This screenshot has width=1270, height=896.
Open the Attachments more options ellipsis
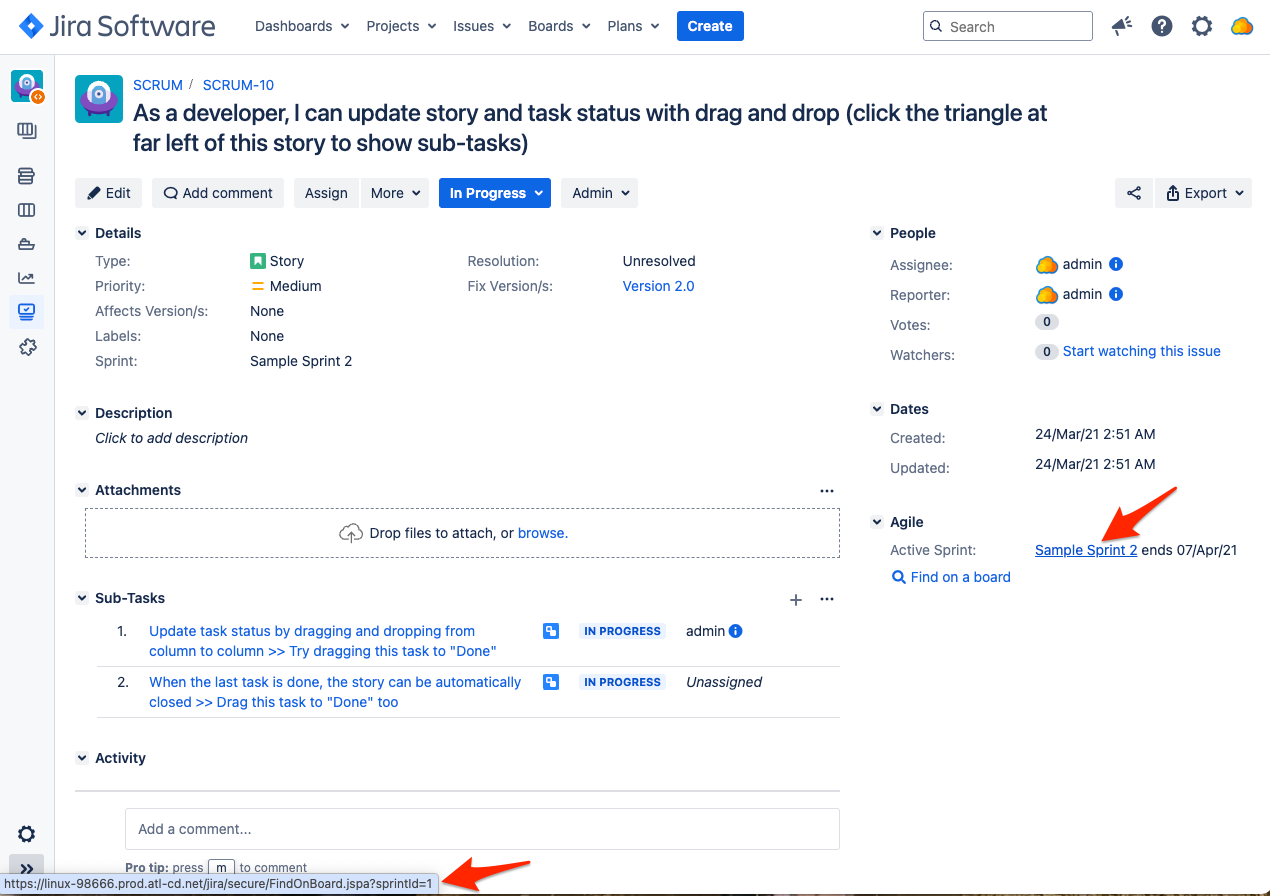coord(827,491)
